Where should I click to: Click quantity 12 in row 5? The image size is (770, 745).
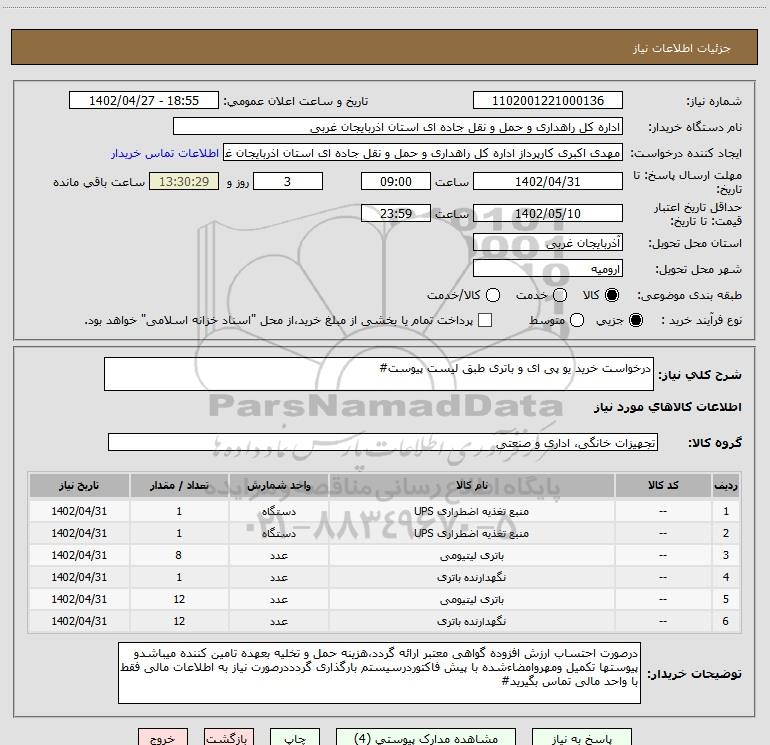pyautogui.click(x=179, y=599)
